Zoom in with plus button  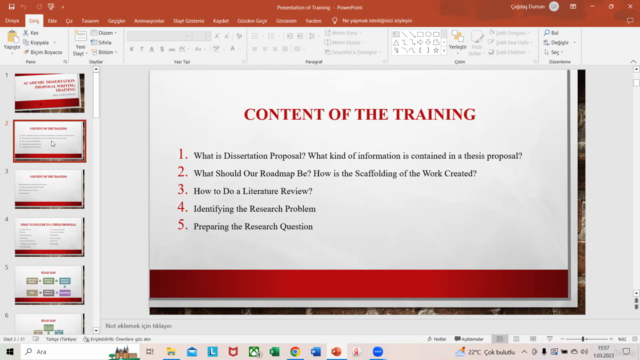click(611, 339)
